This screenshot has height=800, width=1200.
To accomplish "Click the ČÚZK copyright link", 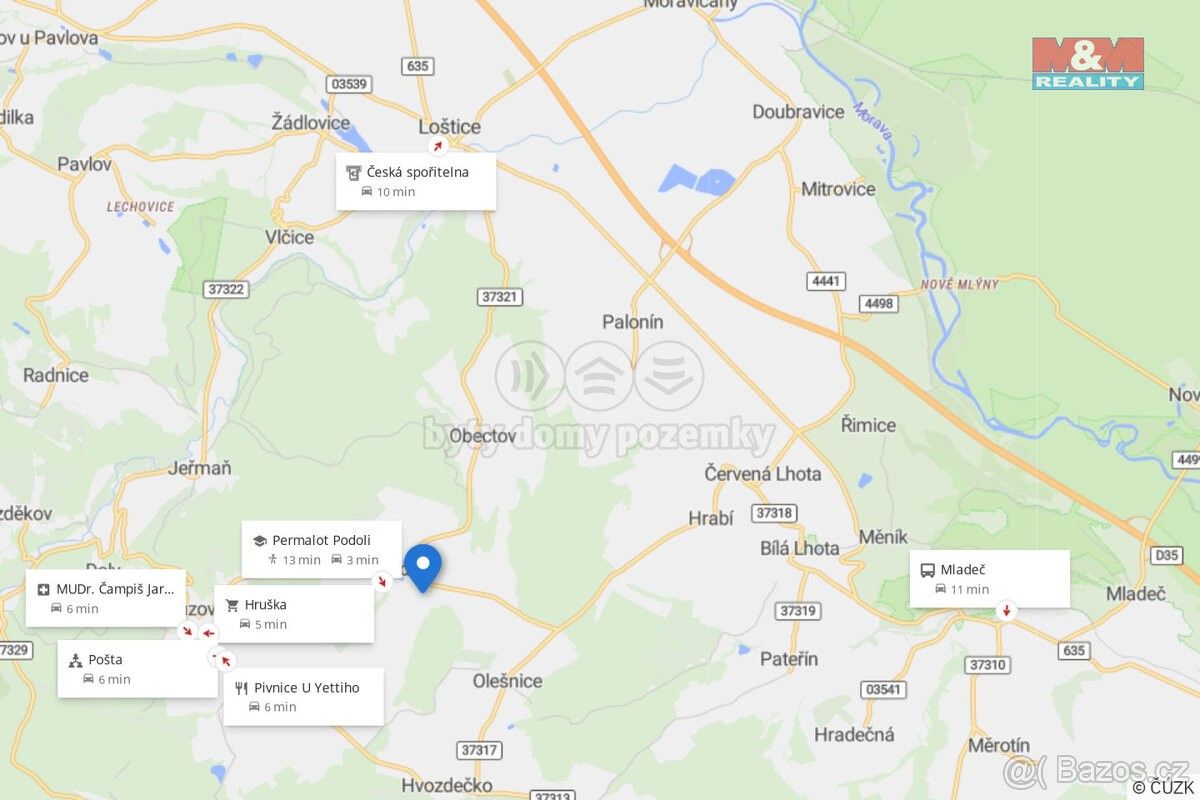I will pos(1163,788).
